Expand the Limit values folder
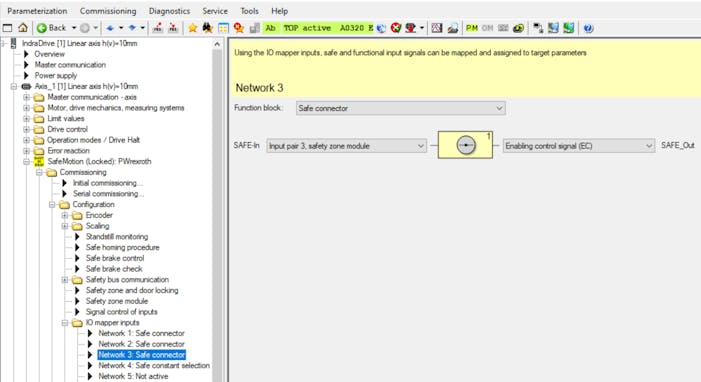Screen dimensions: 701x382 pyautogui.click(x=26, y=119)
